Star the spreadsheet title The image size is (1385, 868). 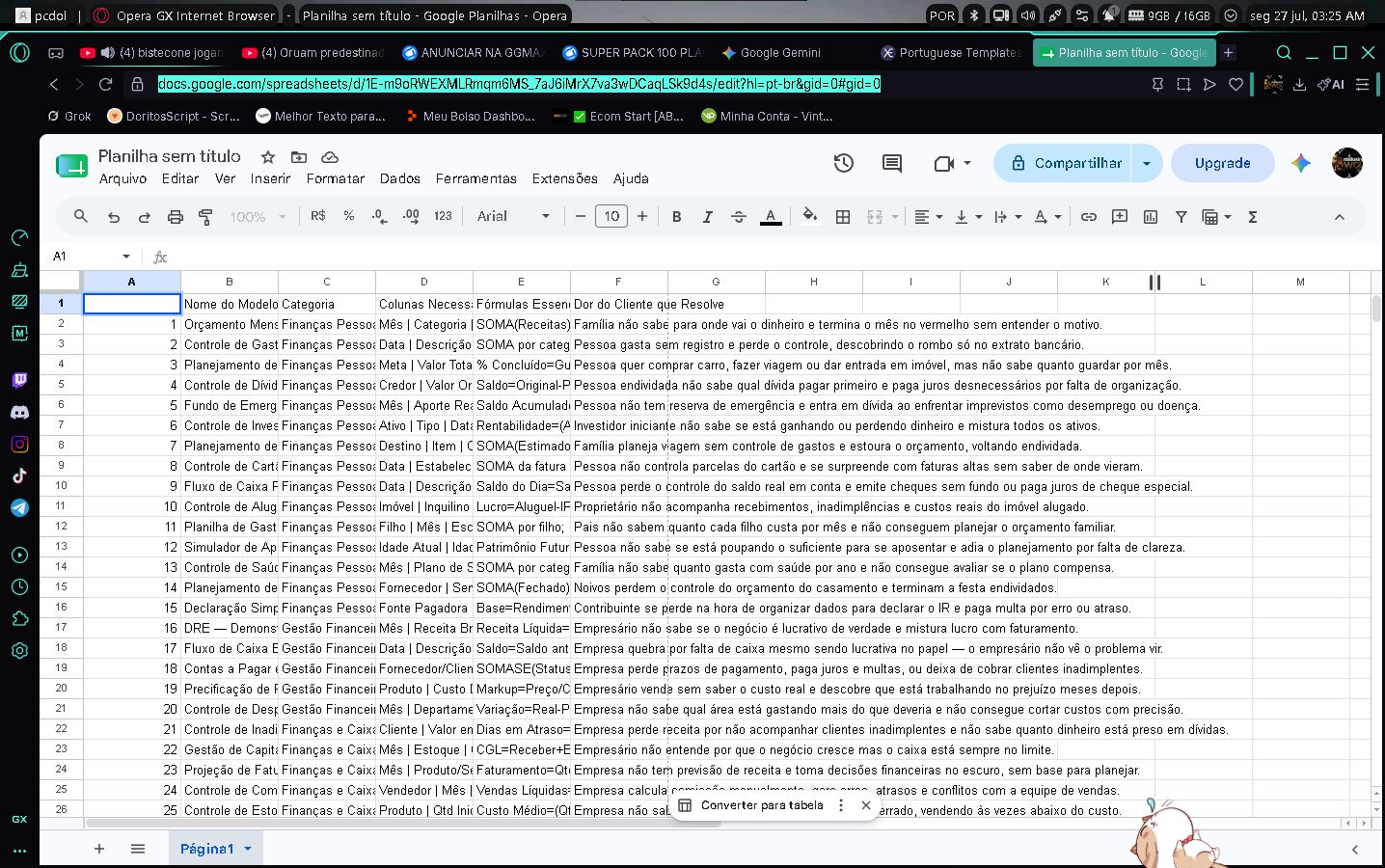(268, 156)
